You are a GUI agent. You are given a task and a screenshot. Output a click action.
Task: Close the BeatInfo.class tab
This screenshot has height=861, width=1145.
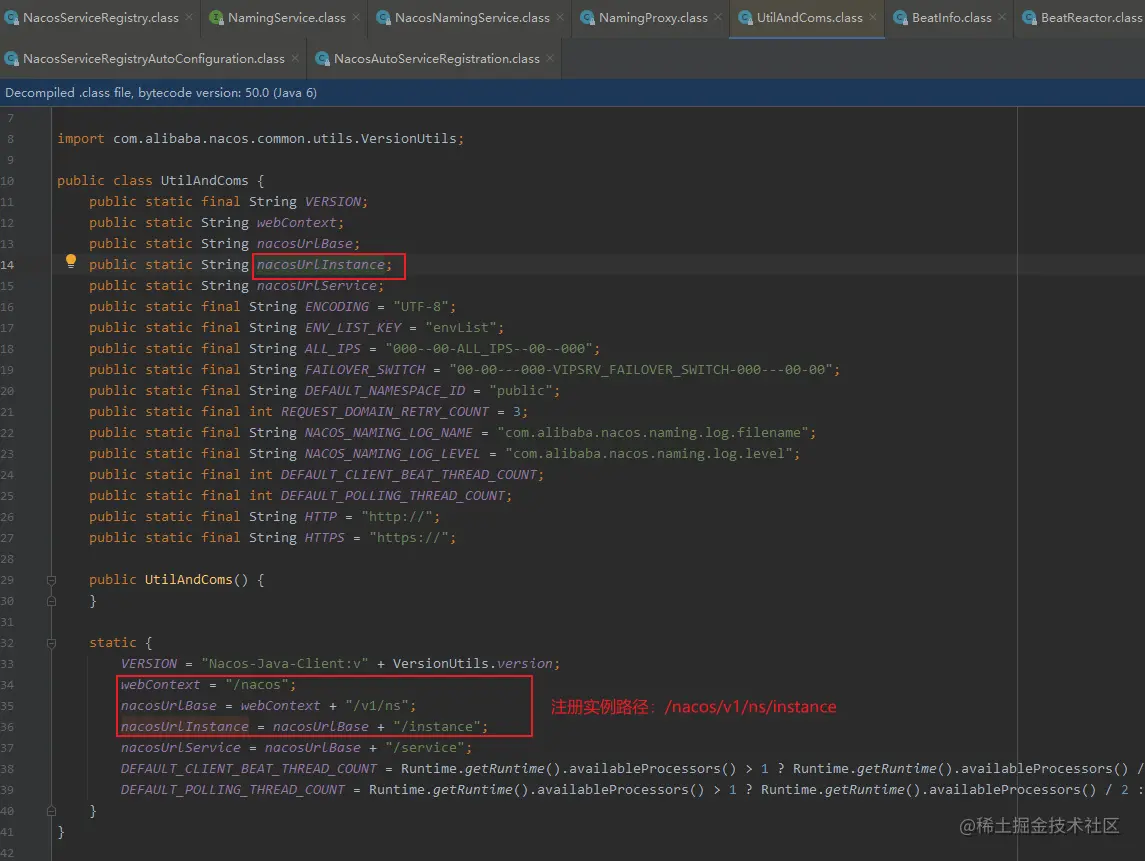tap(1002, 18)
